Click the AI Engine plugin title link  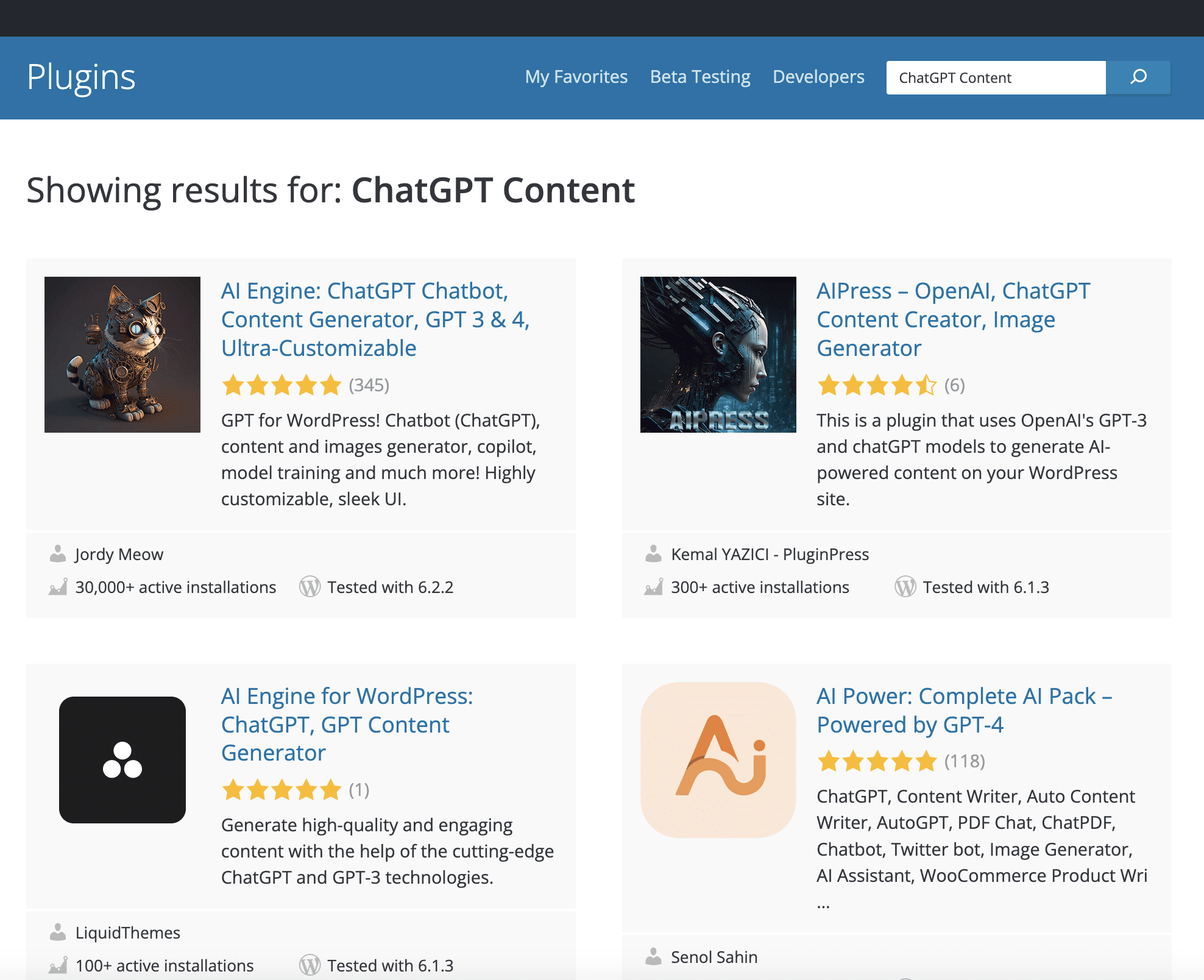375,319
